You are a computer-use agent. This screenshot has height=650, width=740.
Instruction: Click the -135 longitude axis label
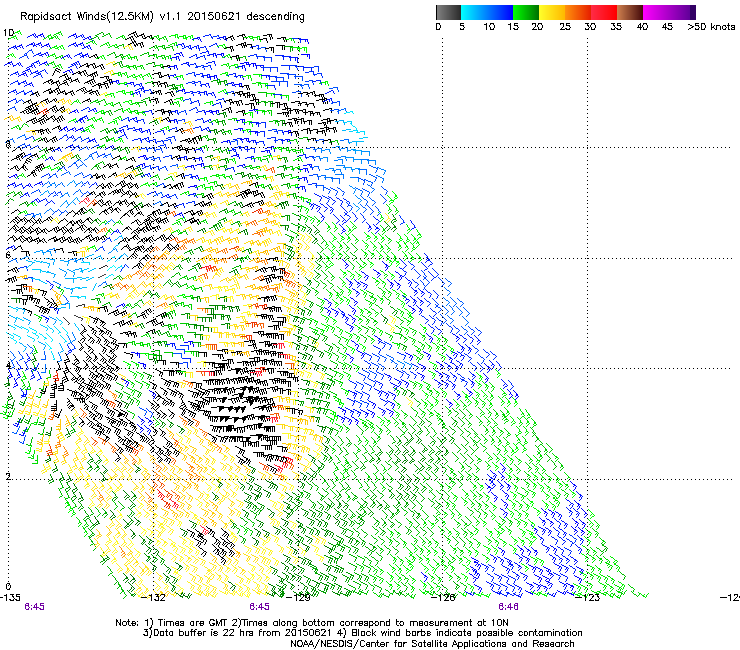pyautogui.click(x=10, y=598)
